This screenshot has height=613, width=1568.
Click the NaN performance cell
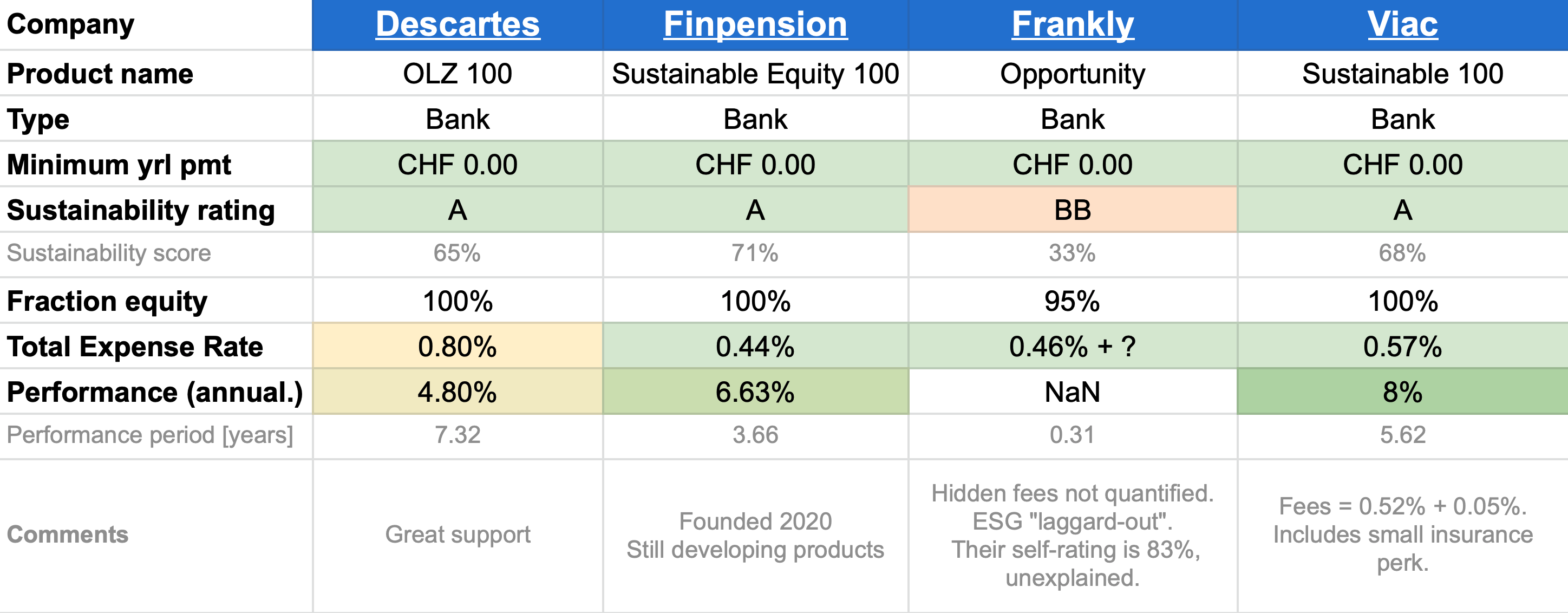(x=1073, y=392)
